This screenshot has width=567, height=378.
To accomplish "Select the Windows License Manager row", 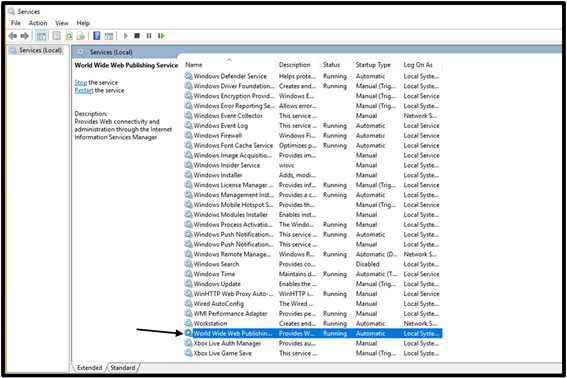I will point(313,185).
